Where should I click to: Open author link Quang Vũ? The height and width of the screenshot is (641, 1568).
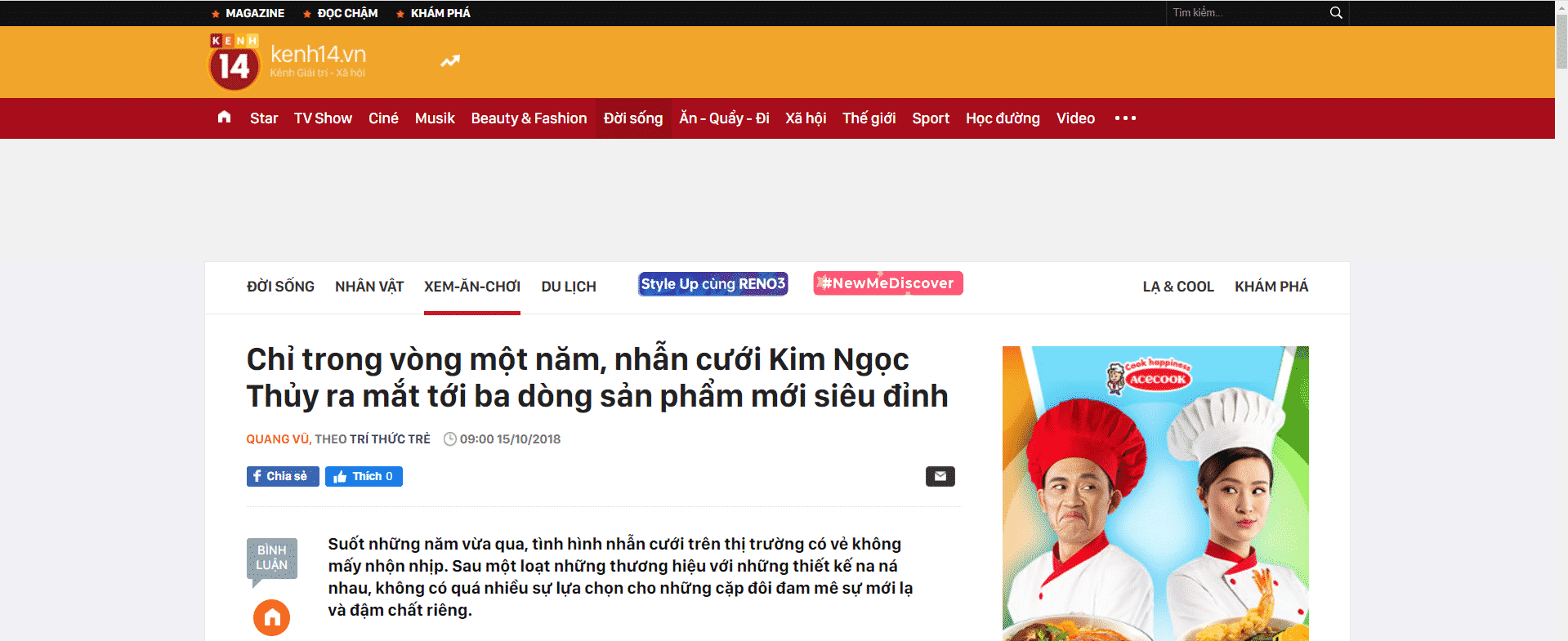(277, 439)
